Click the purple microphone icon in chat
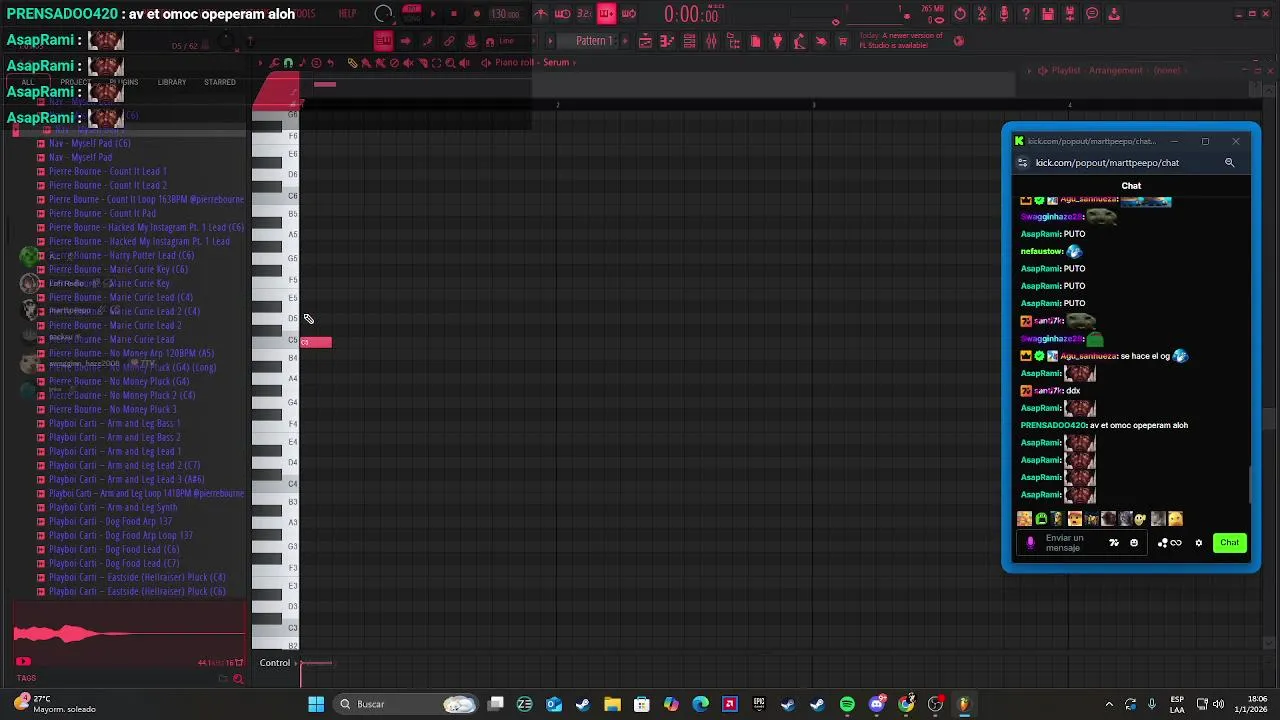The height and width of the screenshot is (720, 1280). pyautogui.click(x=1030, y=543)
